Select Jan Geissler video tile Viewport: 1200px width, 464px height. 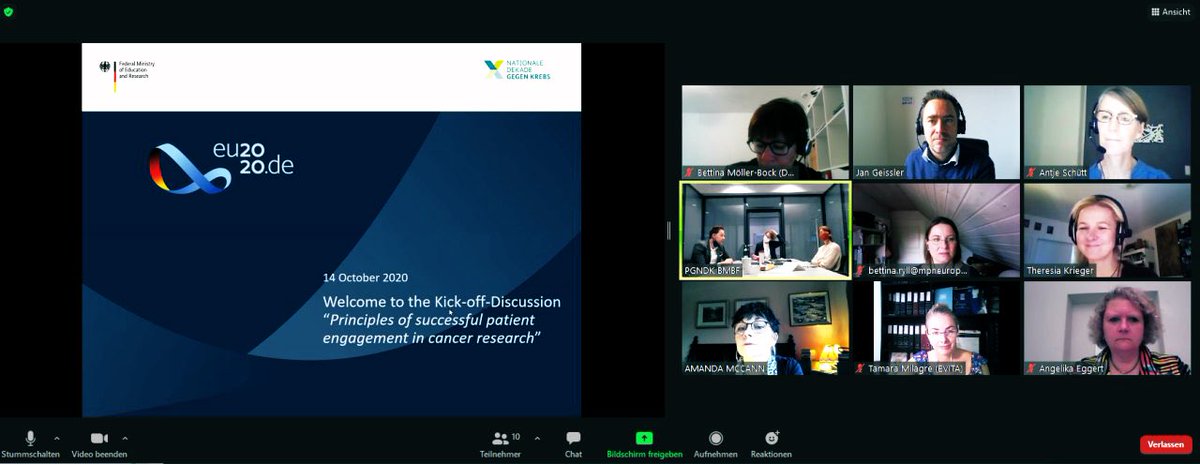tap(936, 132)
